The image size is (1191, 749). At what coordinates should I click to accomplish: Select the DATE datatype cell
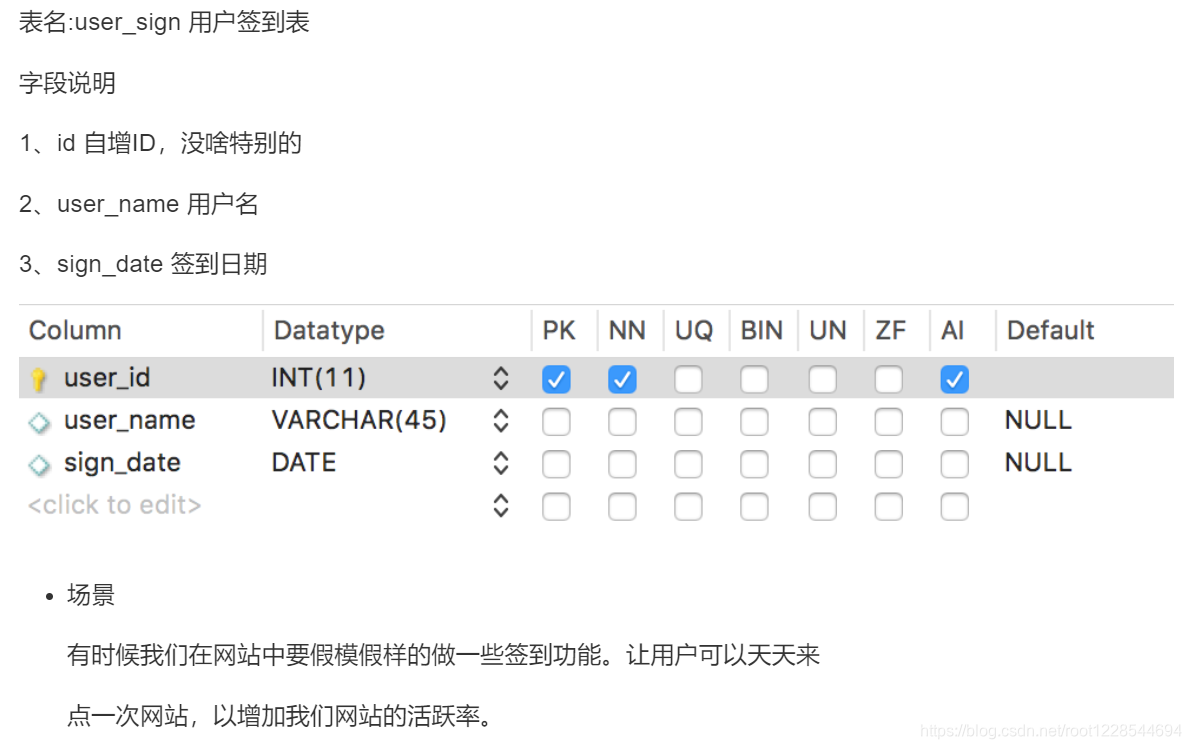pyautogui.click(x=304, y=463)
